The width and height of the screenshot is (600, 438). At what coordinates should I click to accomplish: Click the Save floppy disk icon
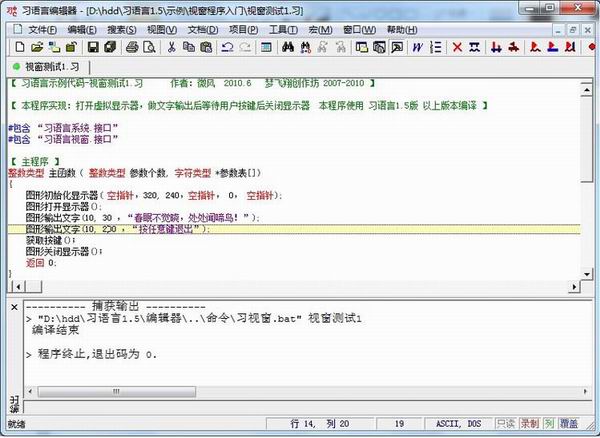(x=92, y=47)
